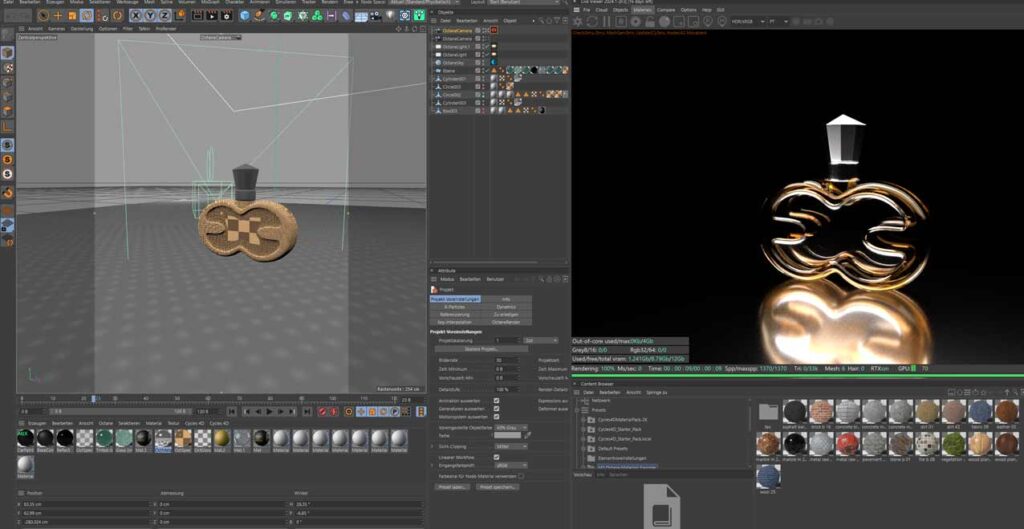Click the red record keyframe button
1024x529 pixels.
click(x=322, y=411)
